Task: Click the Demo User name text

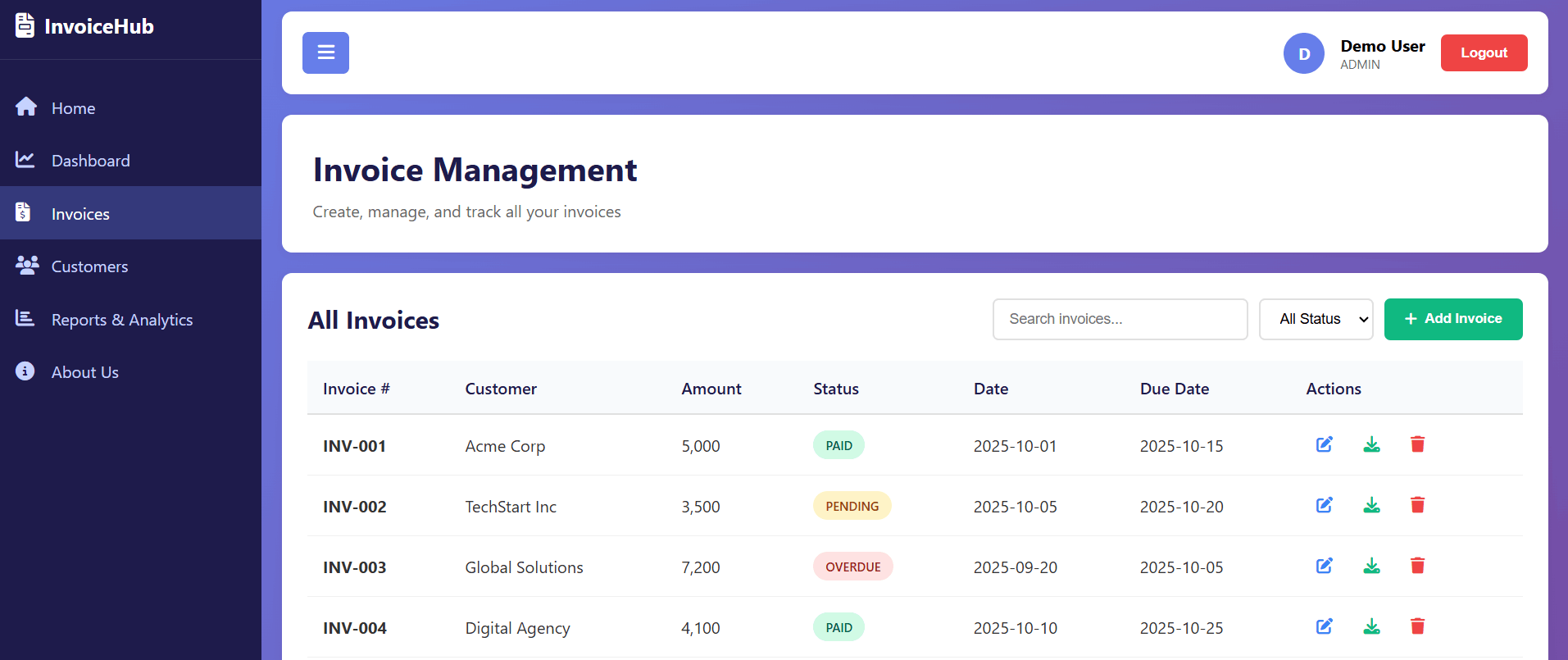Action: pyautogui.click(x=1382, y=46)
